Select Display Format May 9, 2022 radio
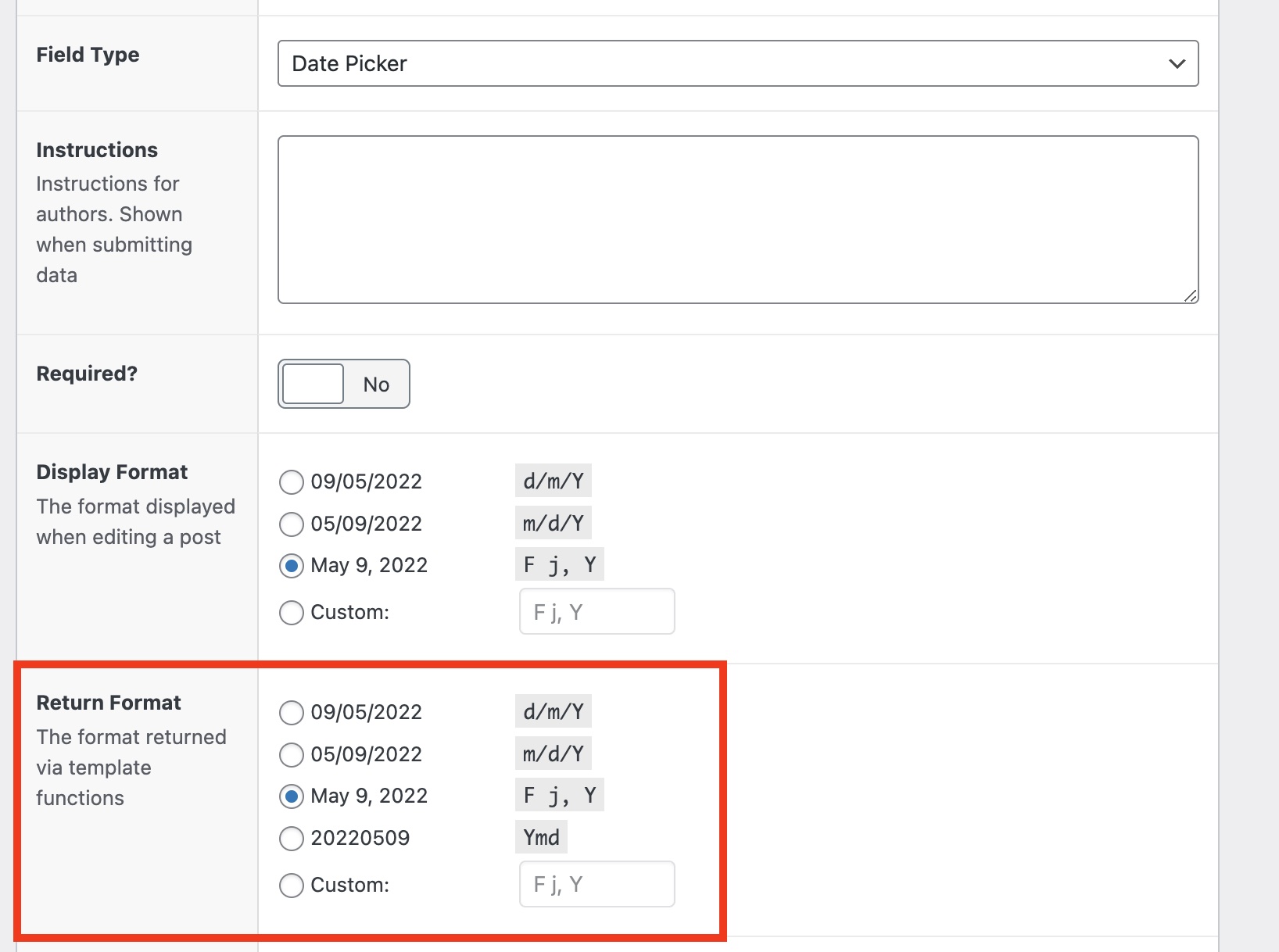The image size is (1279, 952). (292, 566)
